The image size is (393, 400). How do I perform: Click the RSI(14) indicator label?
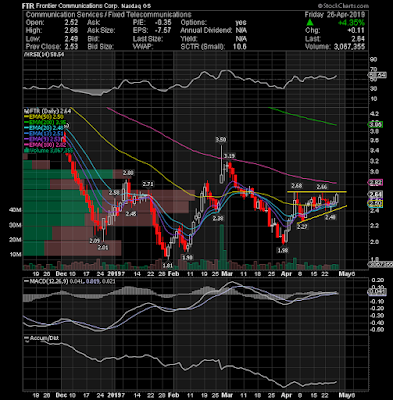click(44, 54)
